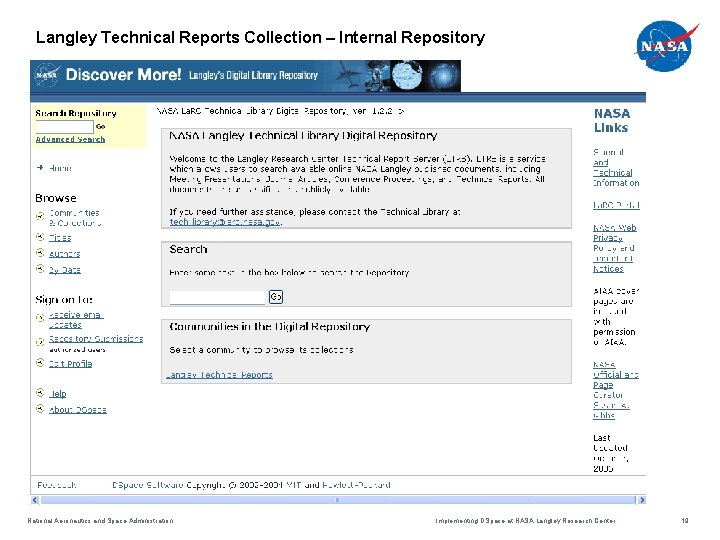The width and height of the screenshot is (720, 540).
Task: Click the Go button in the sidebar search
Action: 101,126
